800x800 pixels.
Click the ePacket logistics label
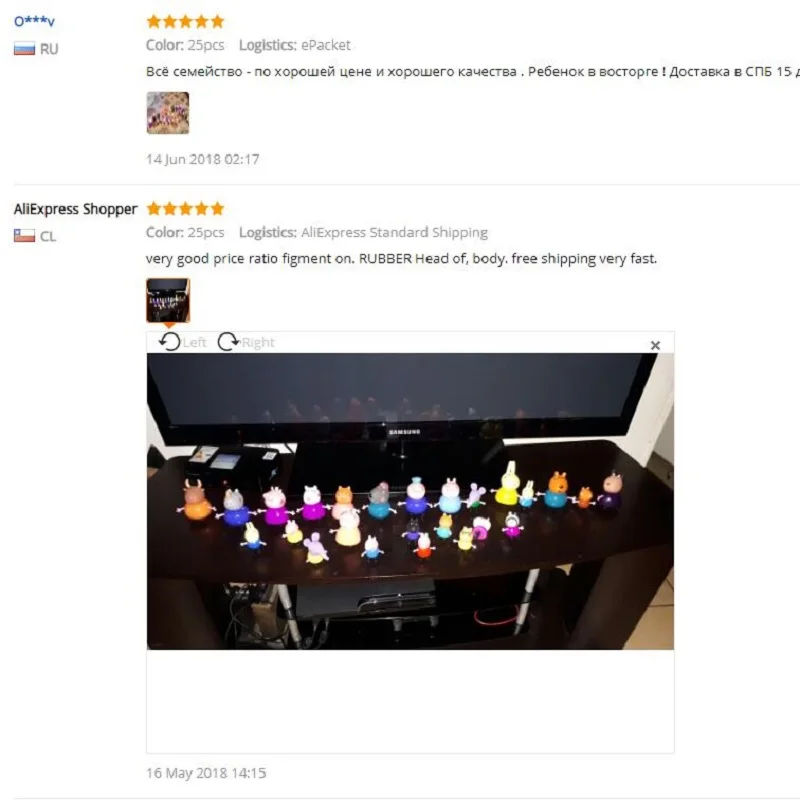pyautogui.click(x=326, y=45)
